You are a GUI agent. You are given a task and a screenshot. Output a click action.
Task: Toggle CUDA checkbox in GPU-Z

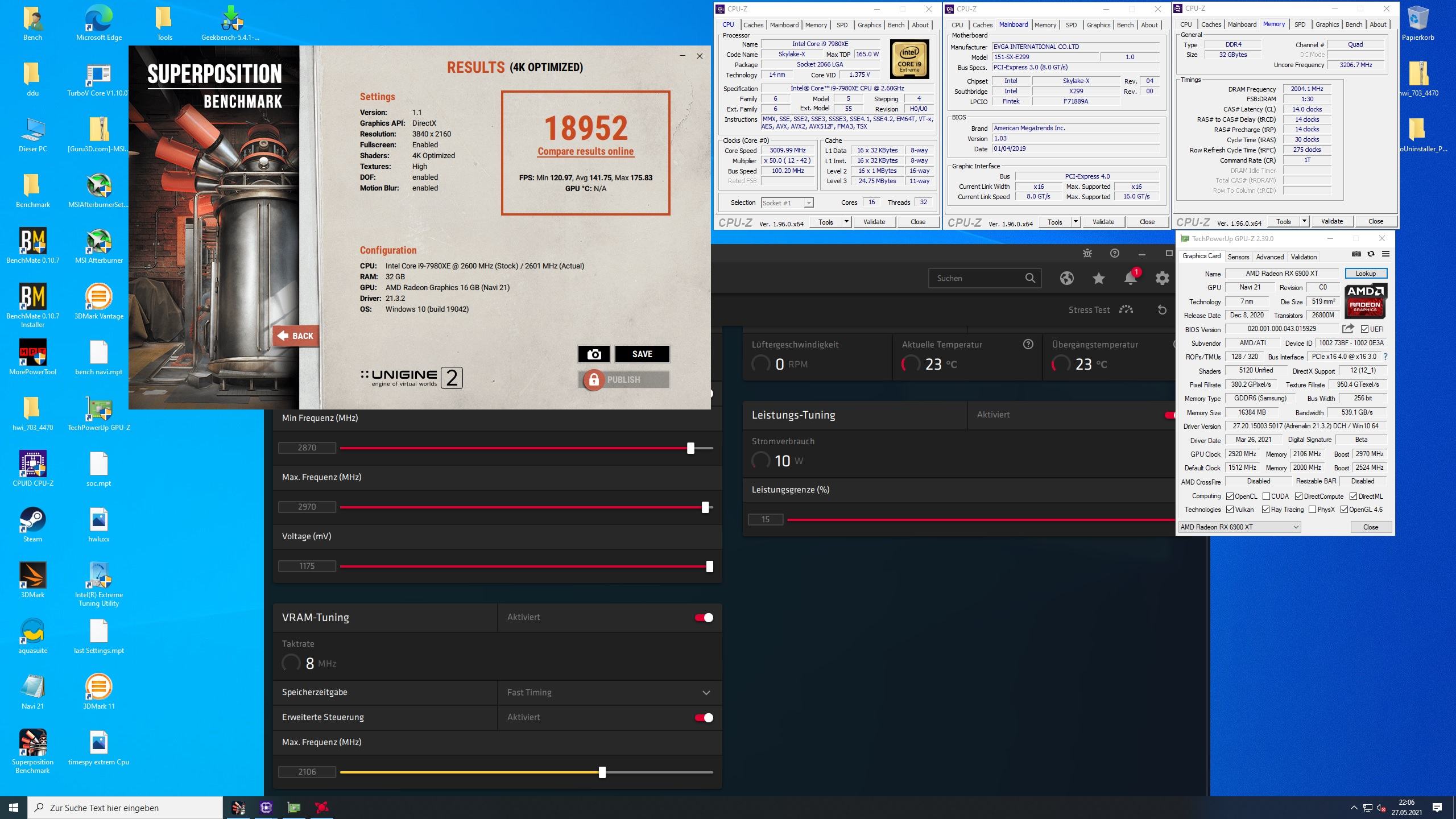coord(1266,497)
